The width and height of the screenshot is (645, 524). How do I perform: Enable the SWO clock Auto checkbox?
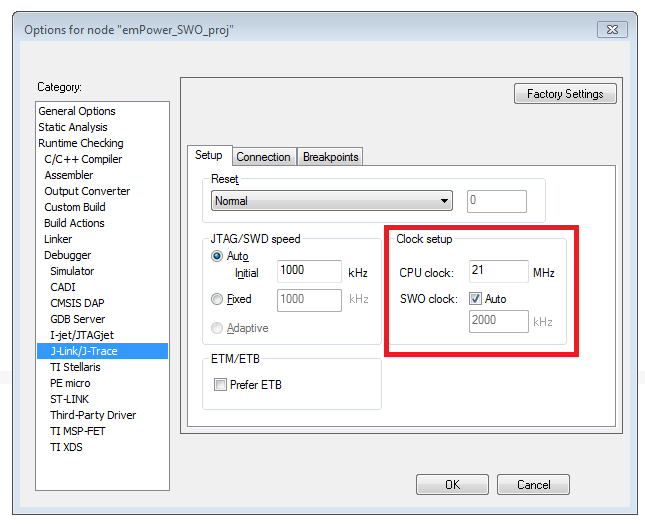(476, 298)
